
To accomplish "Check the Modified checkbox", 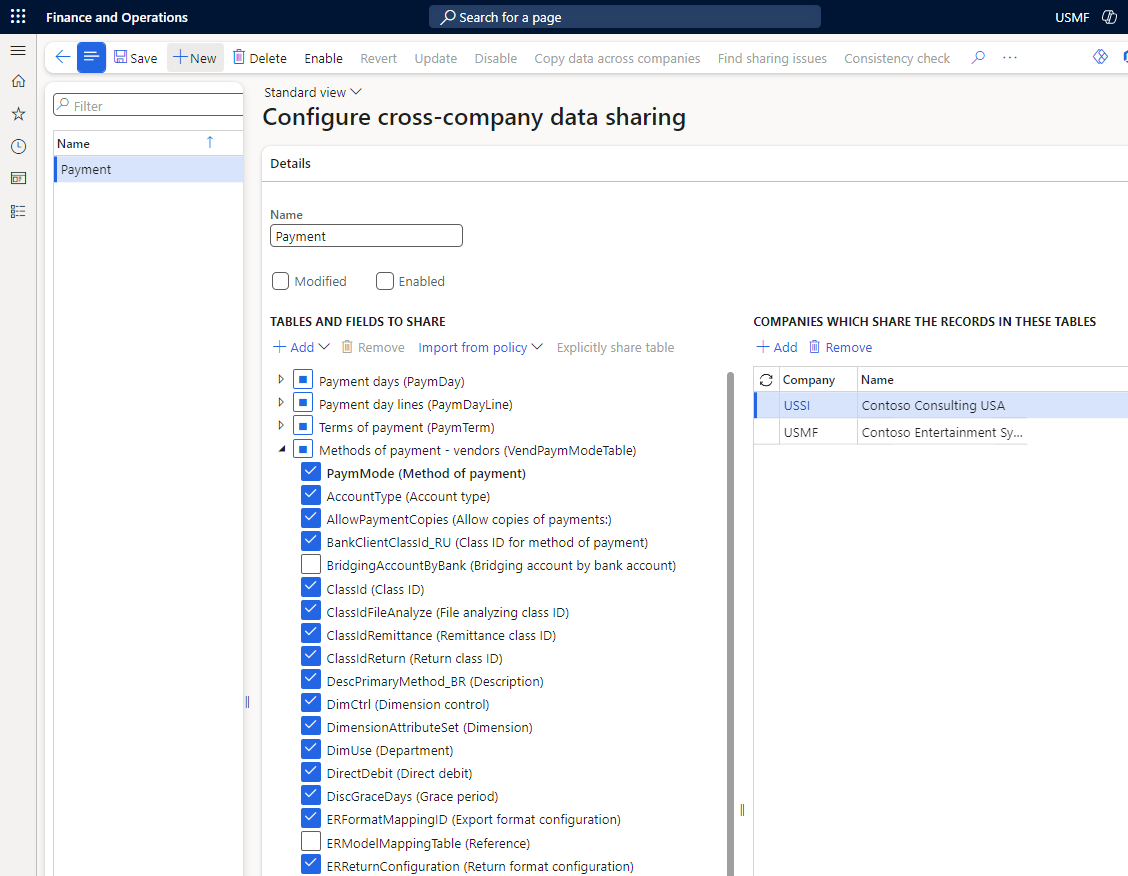I will coord(280,281).
